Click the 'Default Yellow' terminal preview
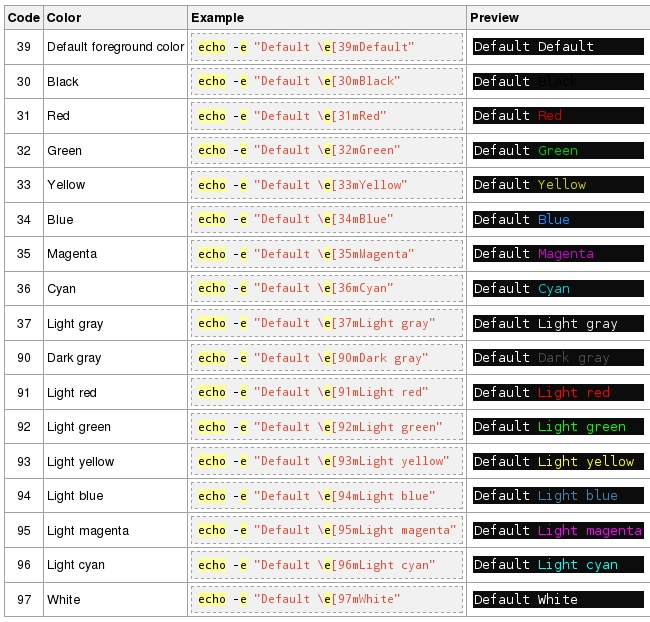The width and height of the screenshot is (650, 622). tap(558, 185)
